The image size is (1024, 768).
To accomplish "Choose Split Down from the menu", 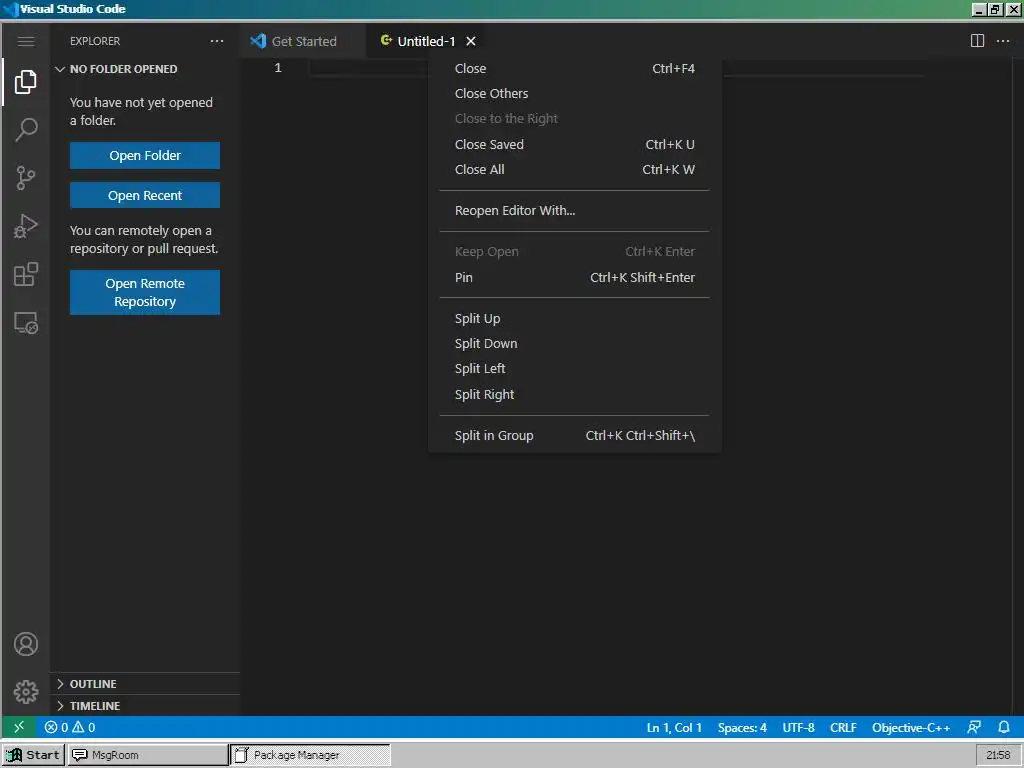I will 575,344.
